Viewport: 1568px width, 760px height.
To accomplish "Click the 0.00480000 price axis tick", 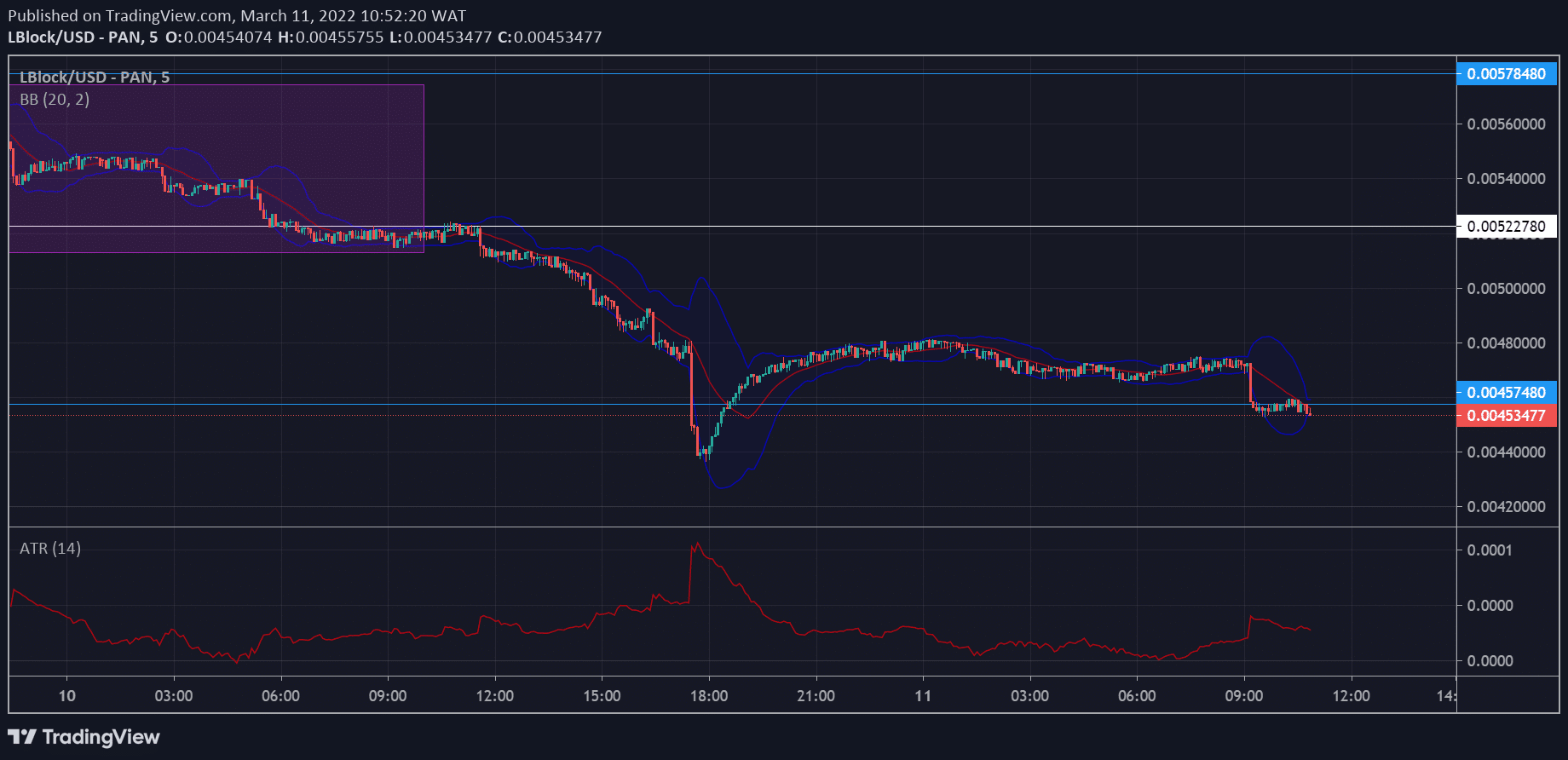I will click(1506, 343).
